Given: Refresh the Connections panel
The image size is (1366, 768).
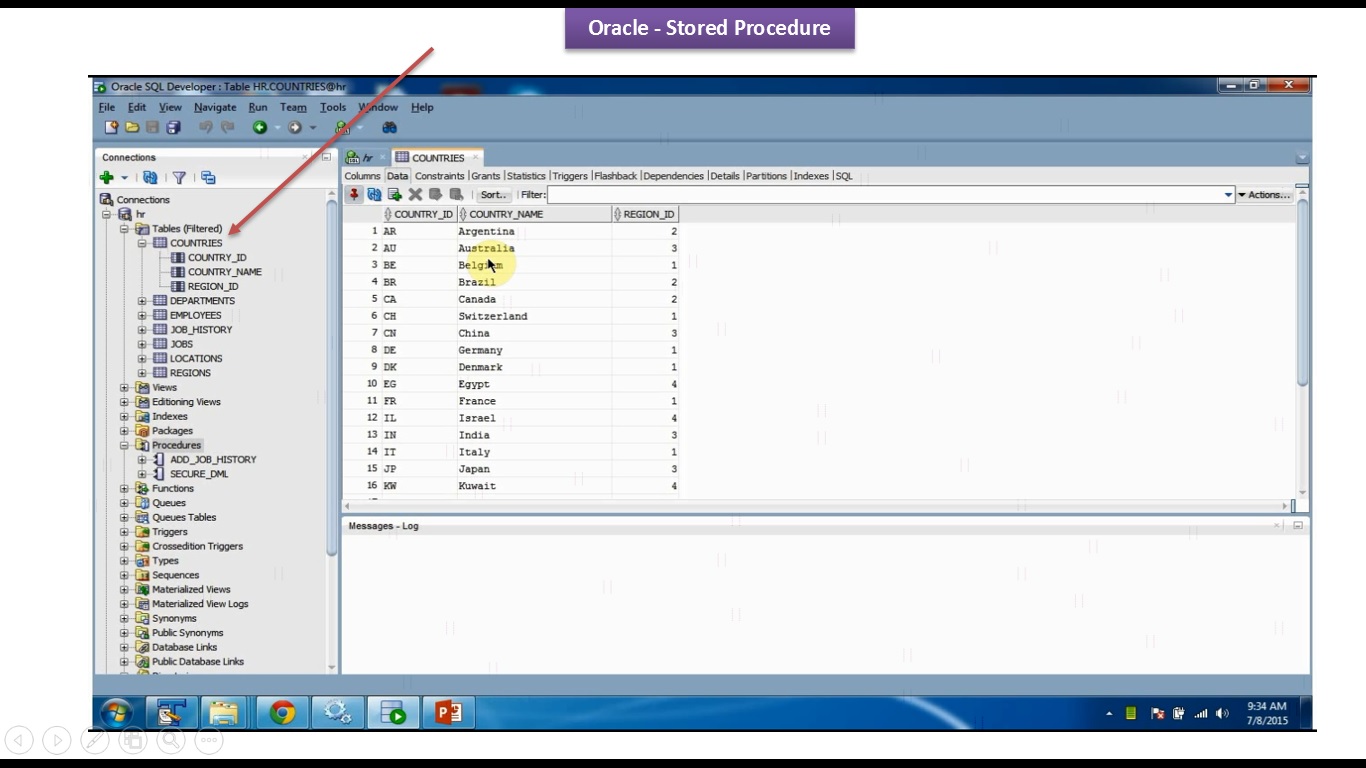Looking at the screenshot, I should [150, 177].
